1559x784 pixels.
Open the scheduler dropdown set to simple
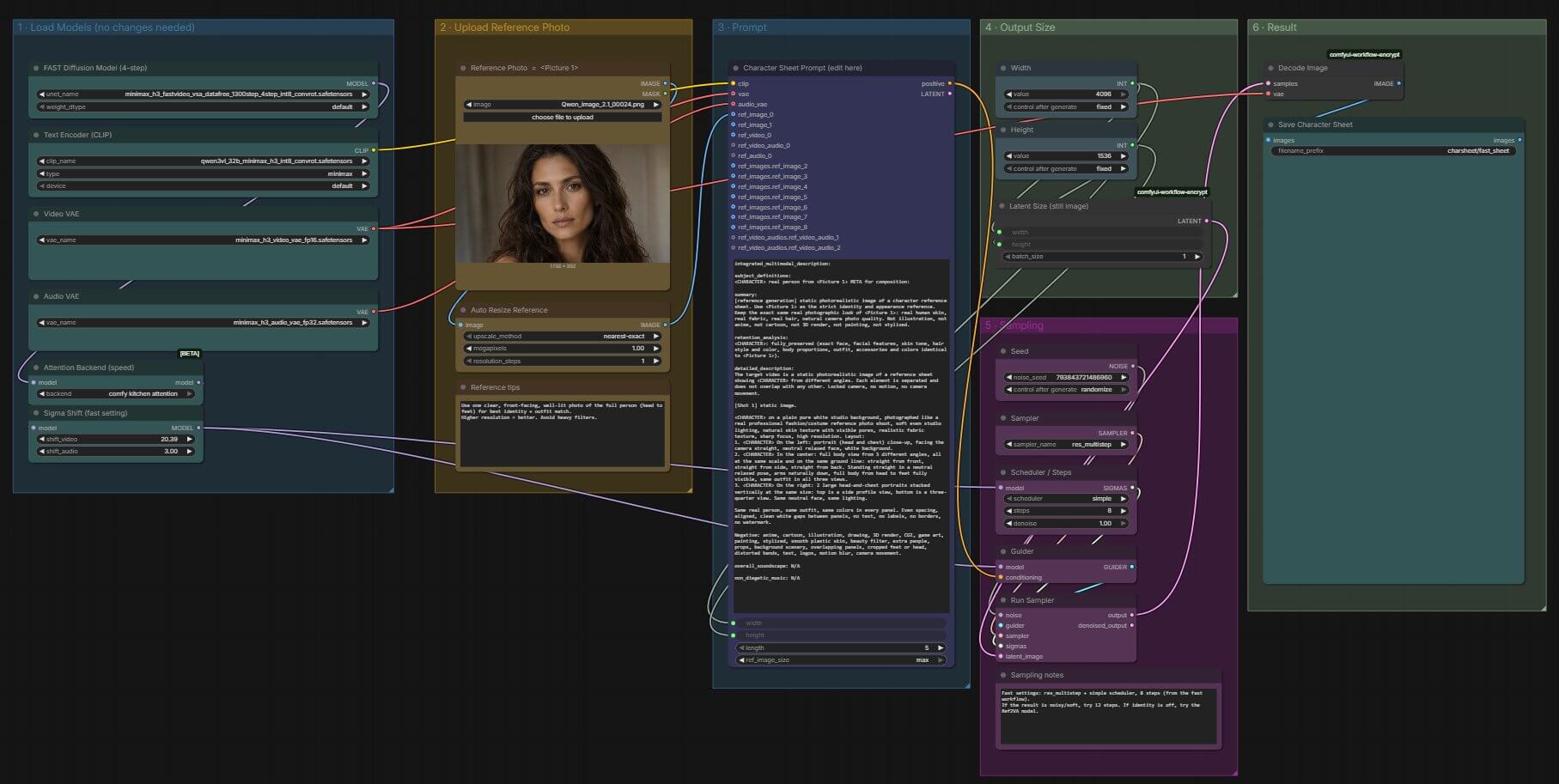(1066, 499)
